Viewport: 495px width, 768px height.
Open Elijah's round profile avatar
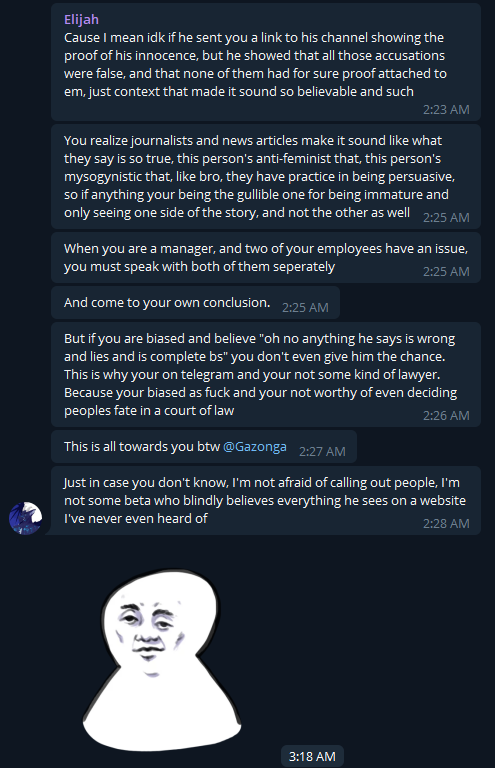tap(25, 518)
